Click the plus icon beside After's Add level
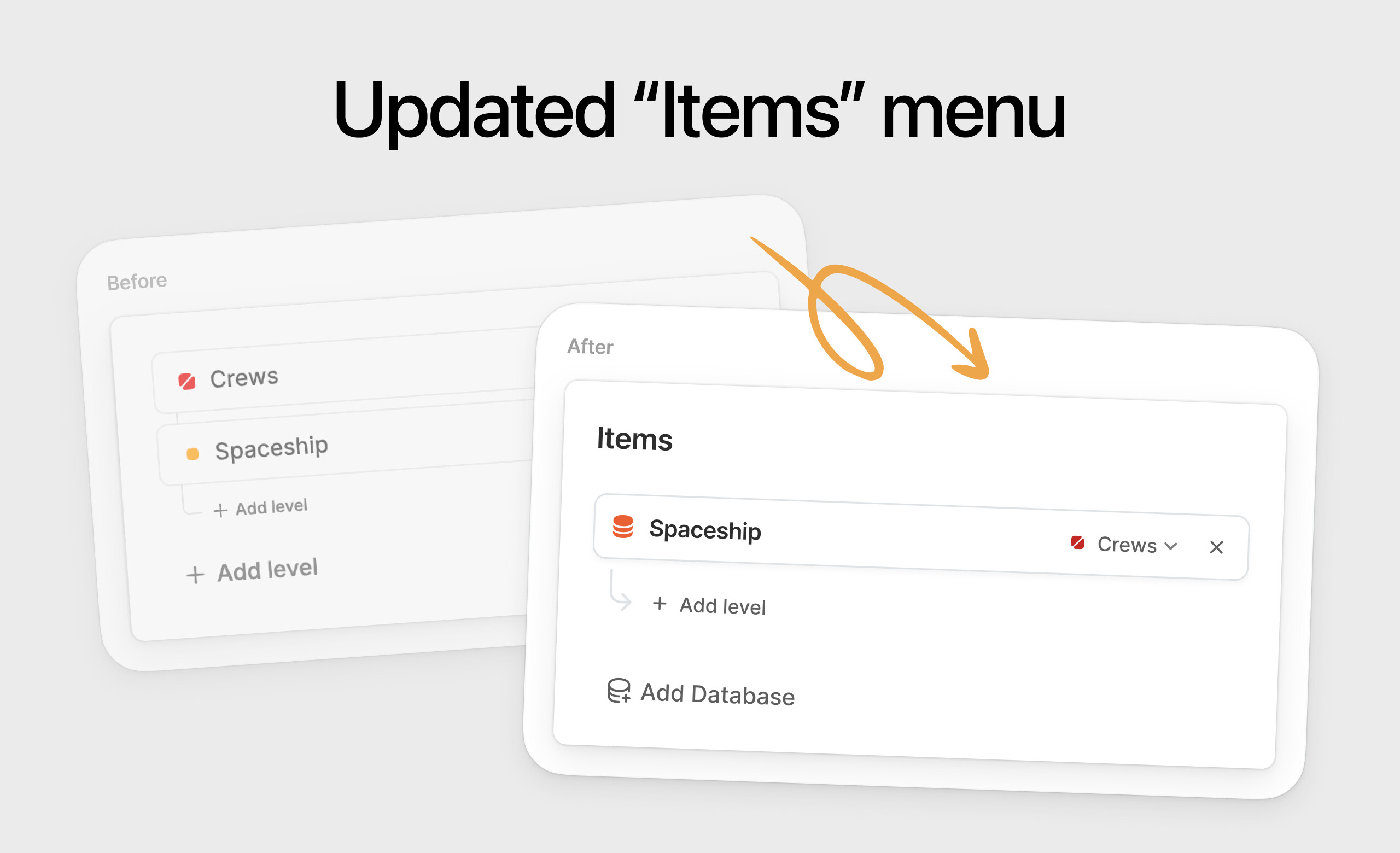1400x853 pixels. 660,603
